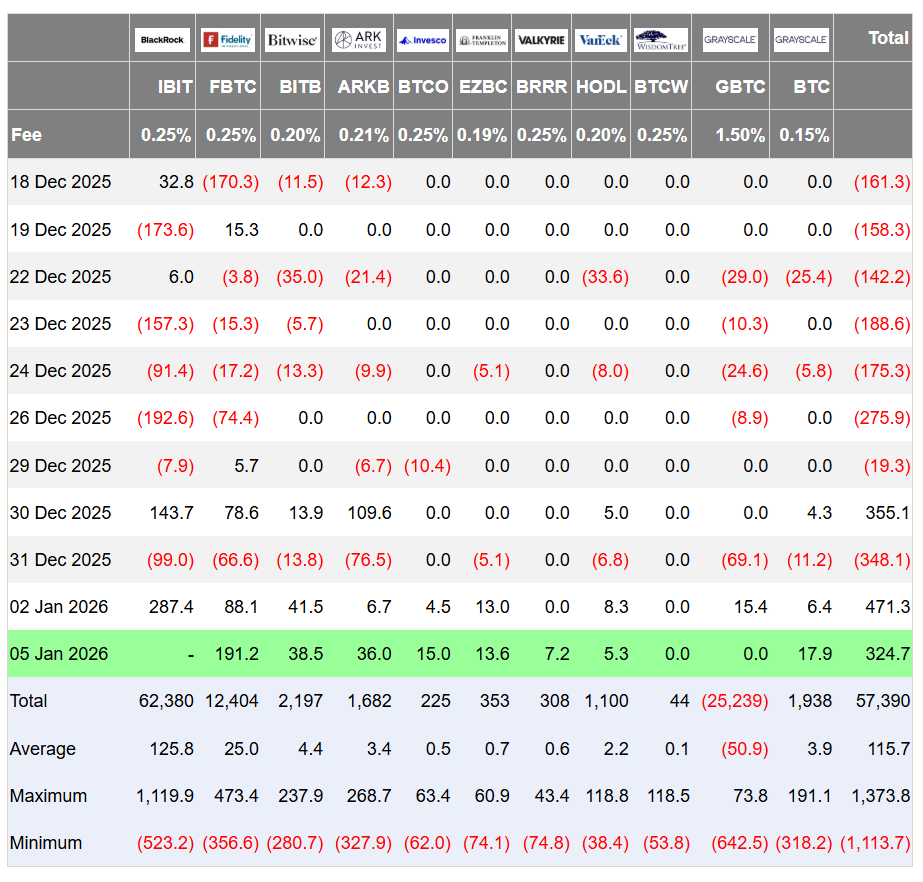This screenshot has height=882, width=923.
Task: Click the 324.7 total on 05 Jan
Action: (888, 654)
